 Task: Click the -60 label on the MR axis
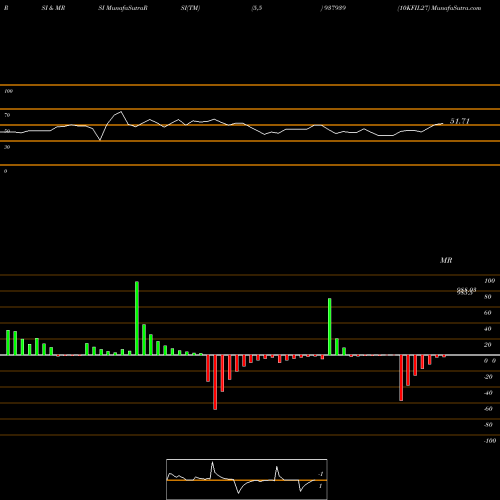488,409
